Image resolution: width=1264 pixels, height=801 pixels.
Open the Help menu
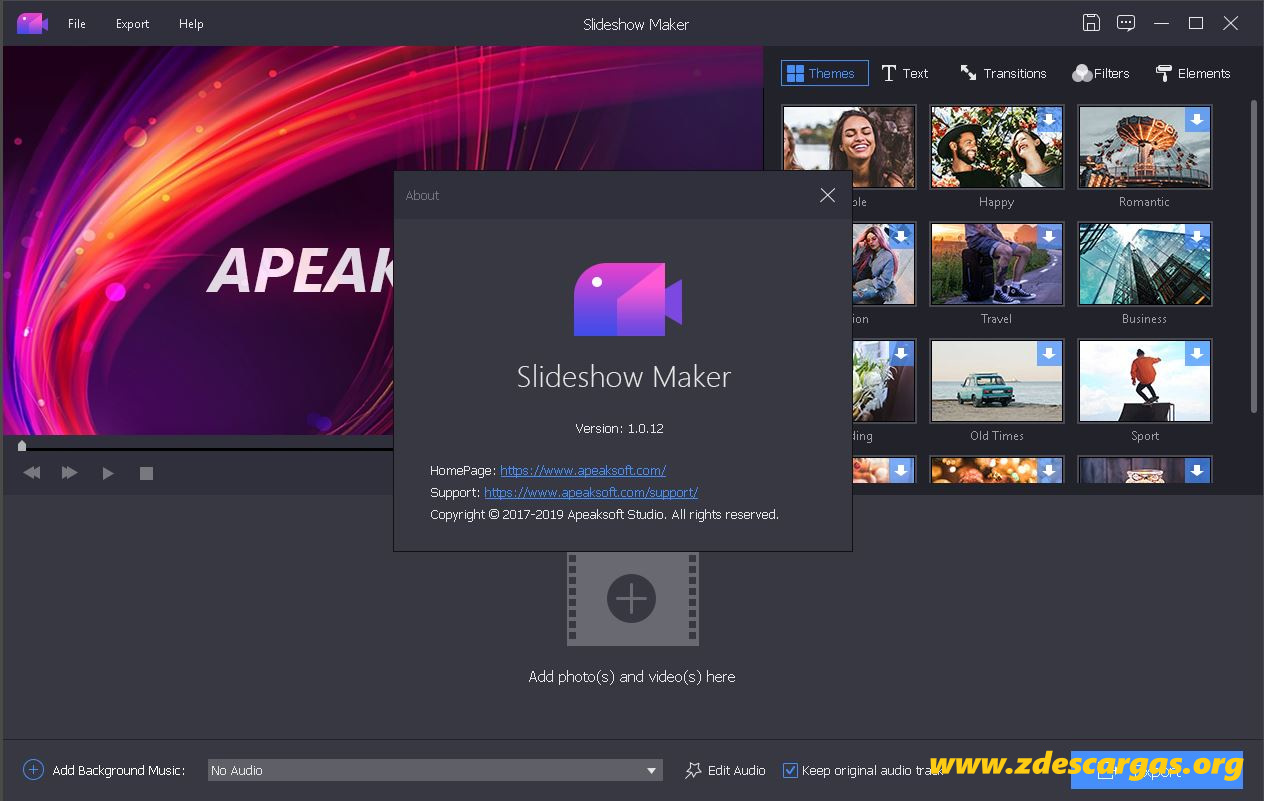(191, 23)
